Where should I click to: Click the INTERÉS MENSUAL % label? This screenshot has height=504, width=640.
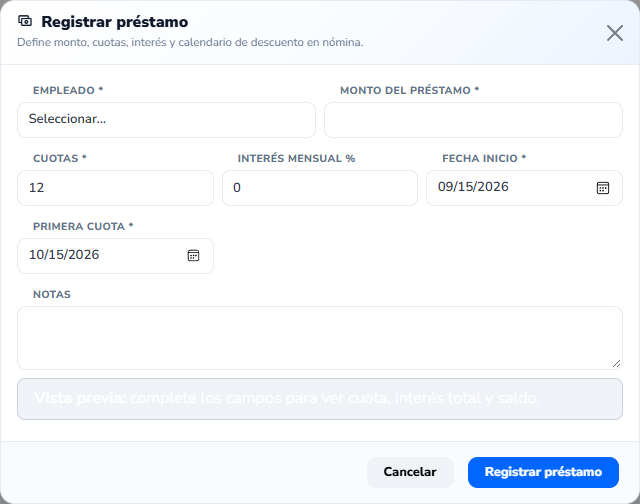point(296,158)
